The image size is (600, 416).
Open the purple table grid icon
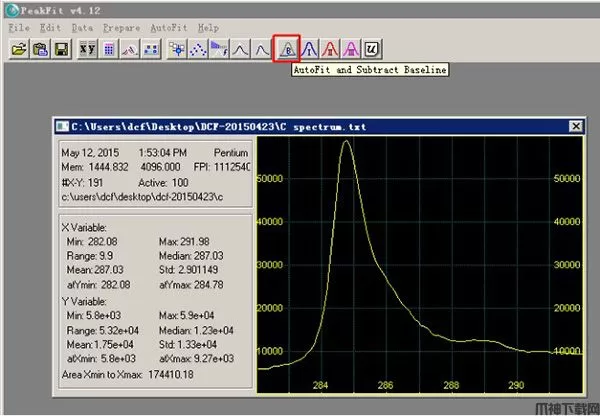pyautogui.click(x=109, y=48)
